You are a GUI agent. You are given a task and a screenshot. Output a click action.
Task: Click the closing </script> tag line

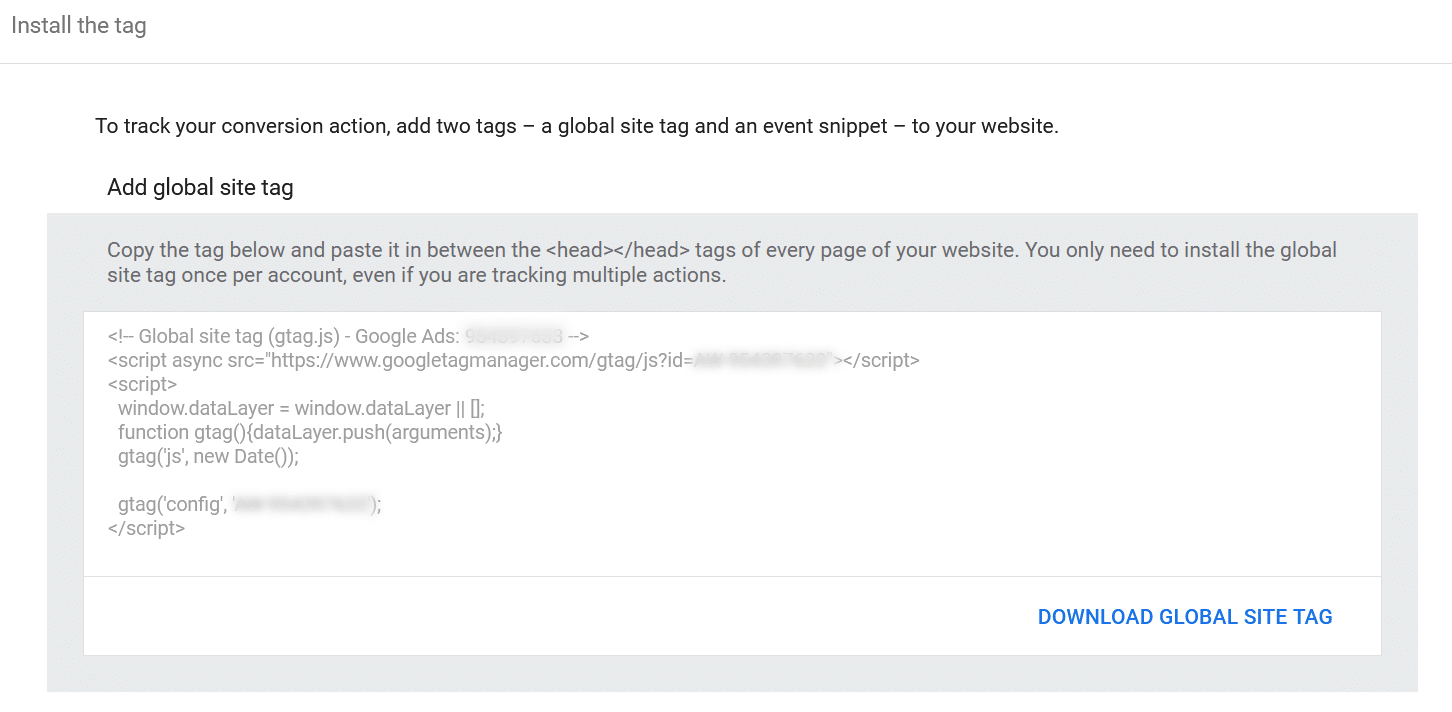tap(146, 529)
